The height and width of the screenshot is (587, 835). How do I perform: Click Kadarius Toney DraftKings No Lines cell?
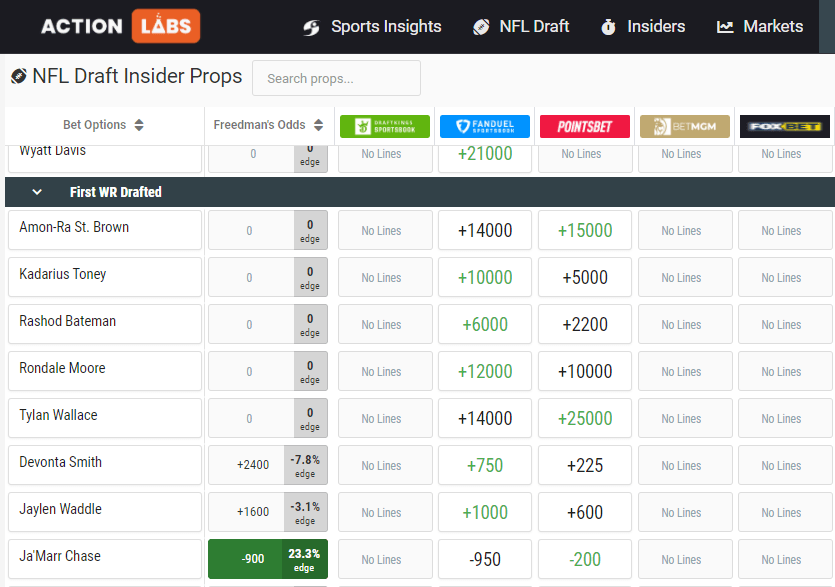coord(385,277)
